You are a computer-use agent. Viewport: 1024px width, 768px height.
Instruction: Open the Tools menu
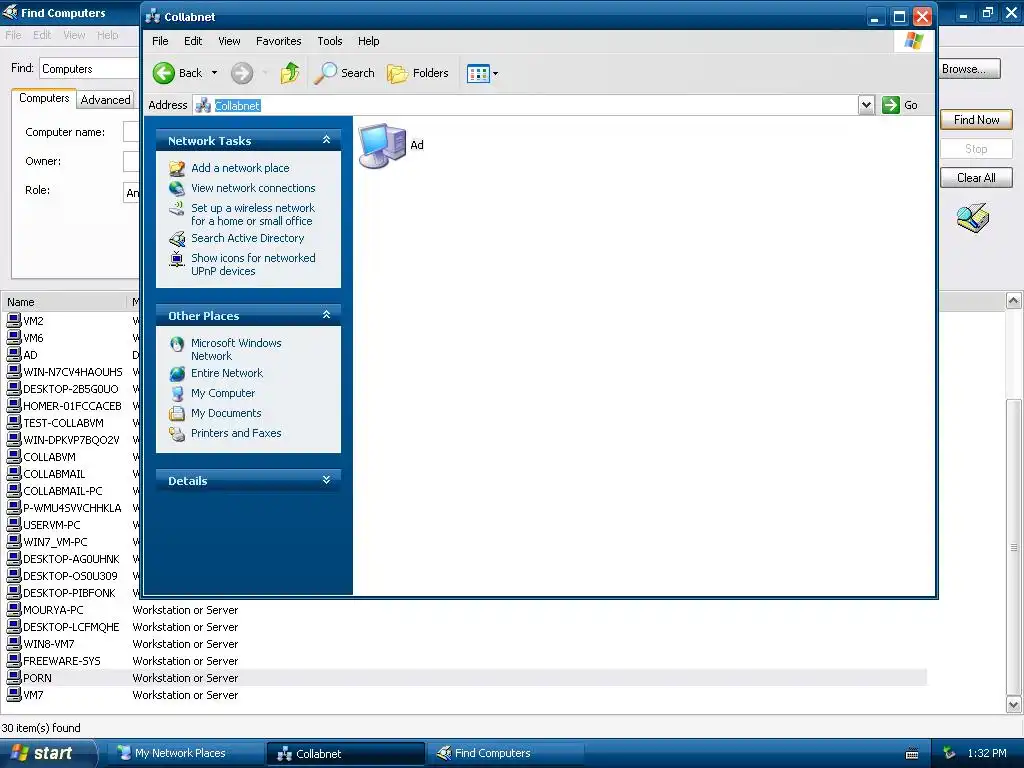330,41
